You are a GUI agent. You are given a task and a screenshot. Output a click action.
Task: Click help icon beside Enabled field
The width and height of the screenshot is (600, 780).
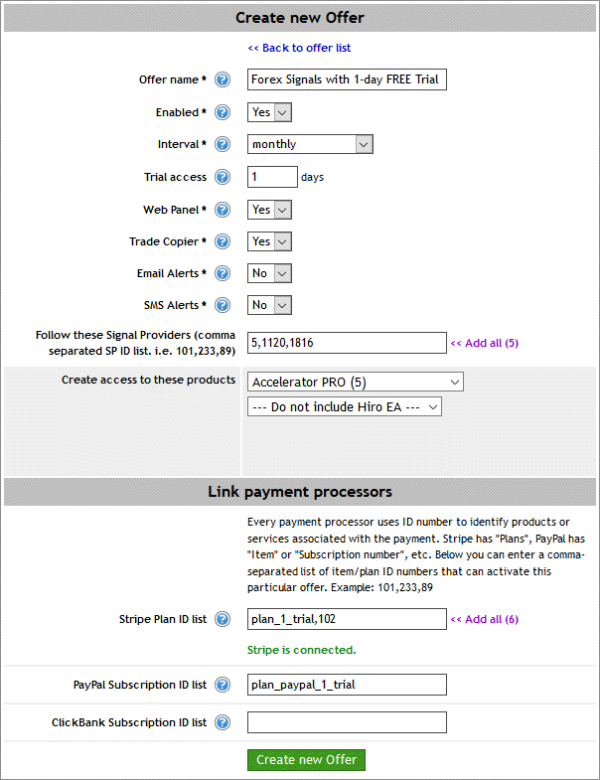point(223,113)
